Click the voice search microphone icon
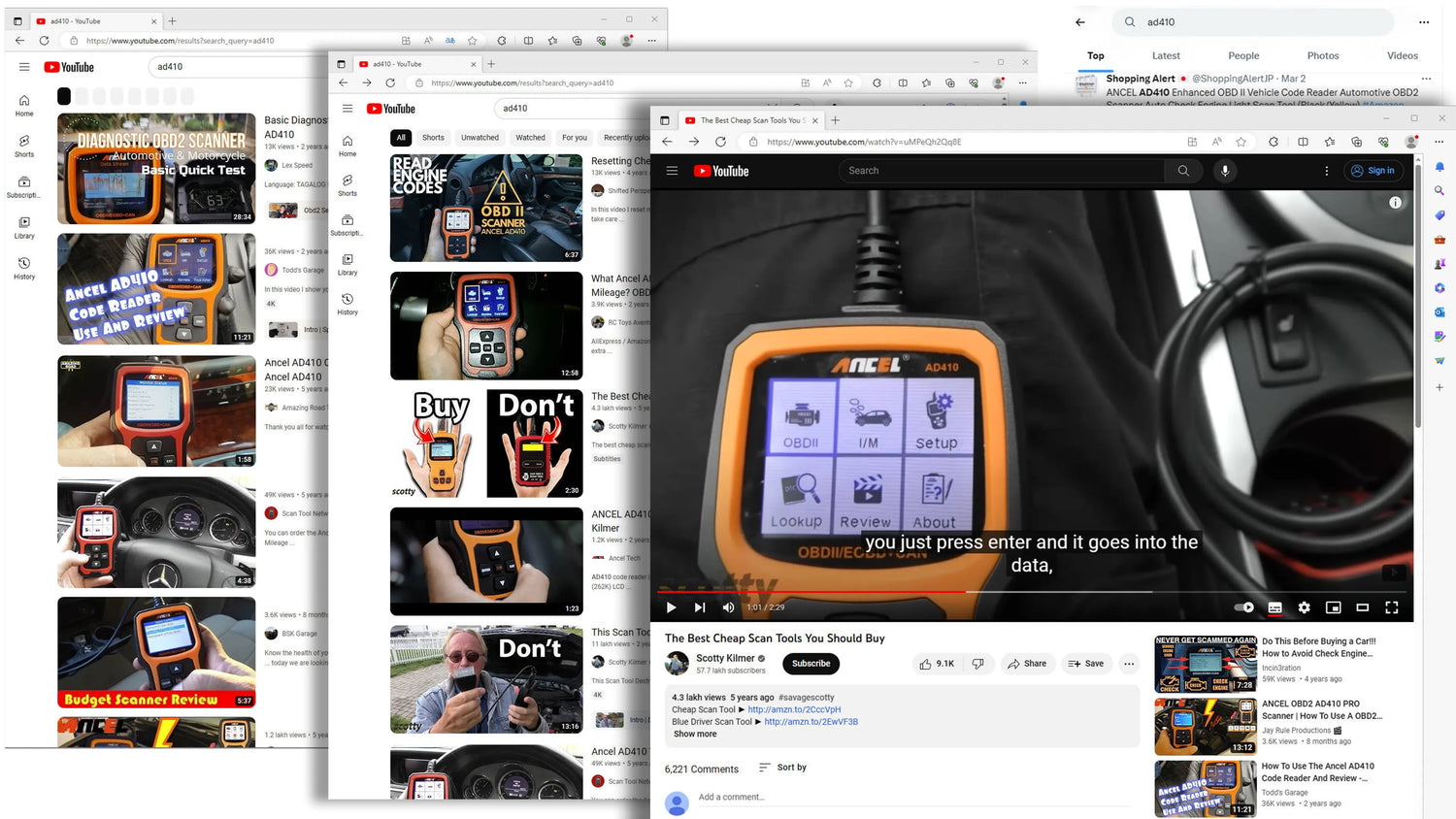The image size is (1456, 819). point(1225,171)
